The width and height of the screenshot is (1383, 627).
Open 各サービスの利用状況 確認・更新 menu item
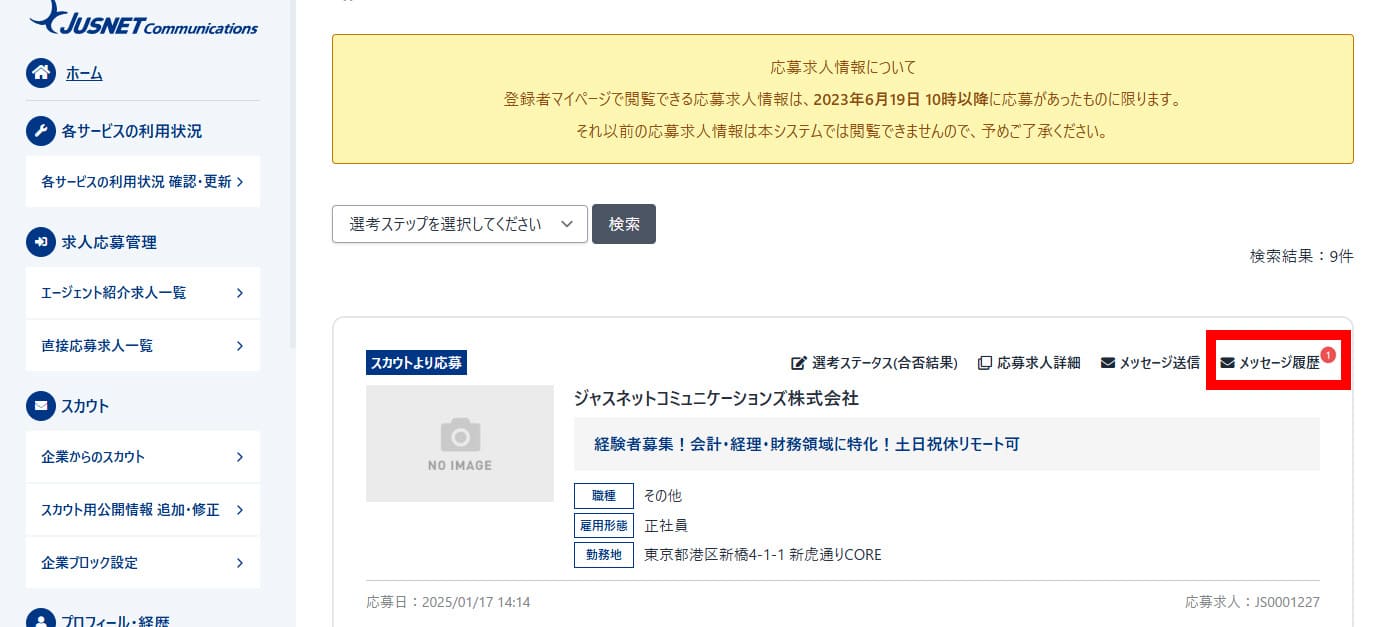click(143, 182)
